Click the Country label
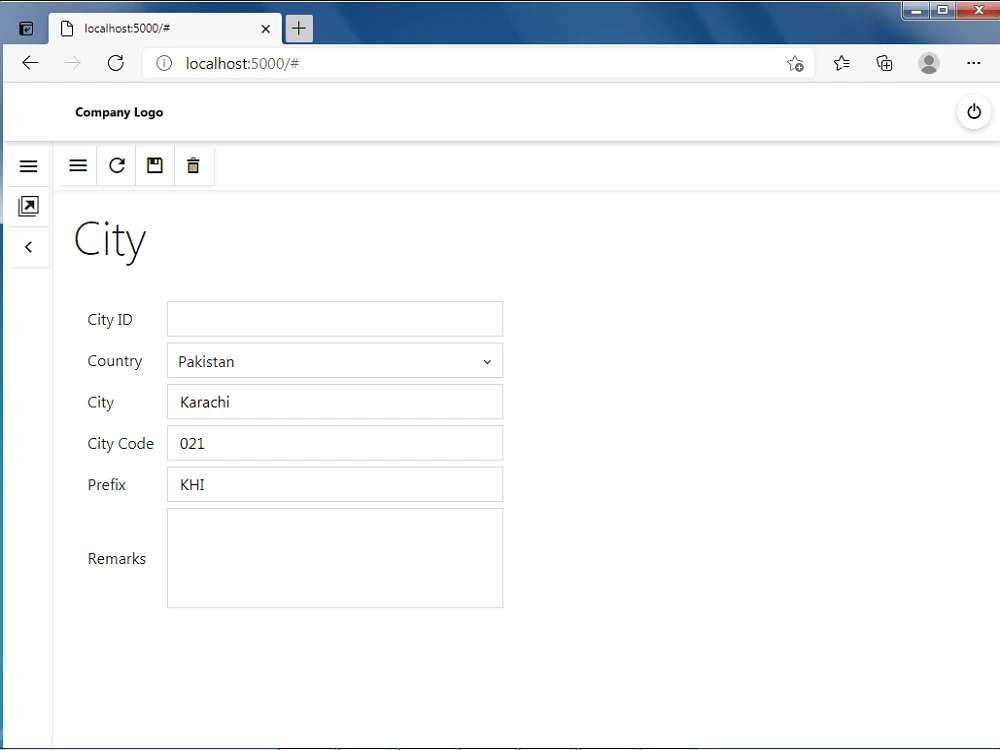This screenshot has height=750, width=1000. coord(115,361)
